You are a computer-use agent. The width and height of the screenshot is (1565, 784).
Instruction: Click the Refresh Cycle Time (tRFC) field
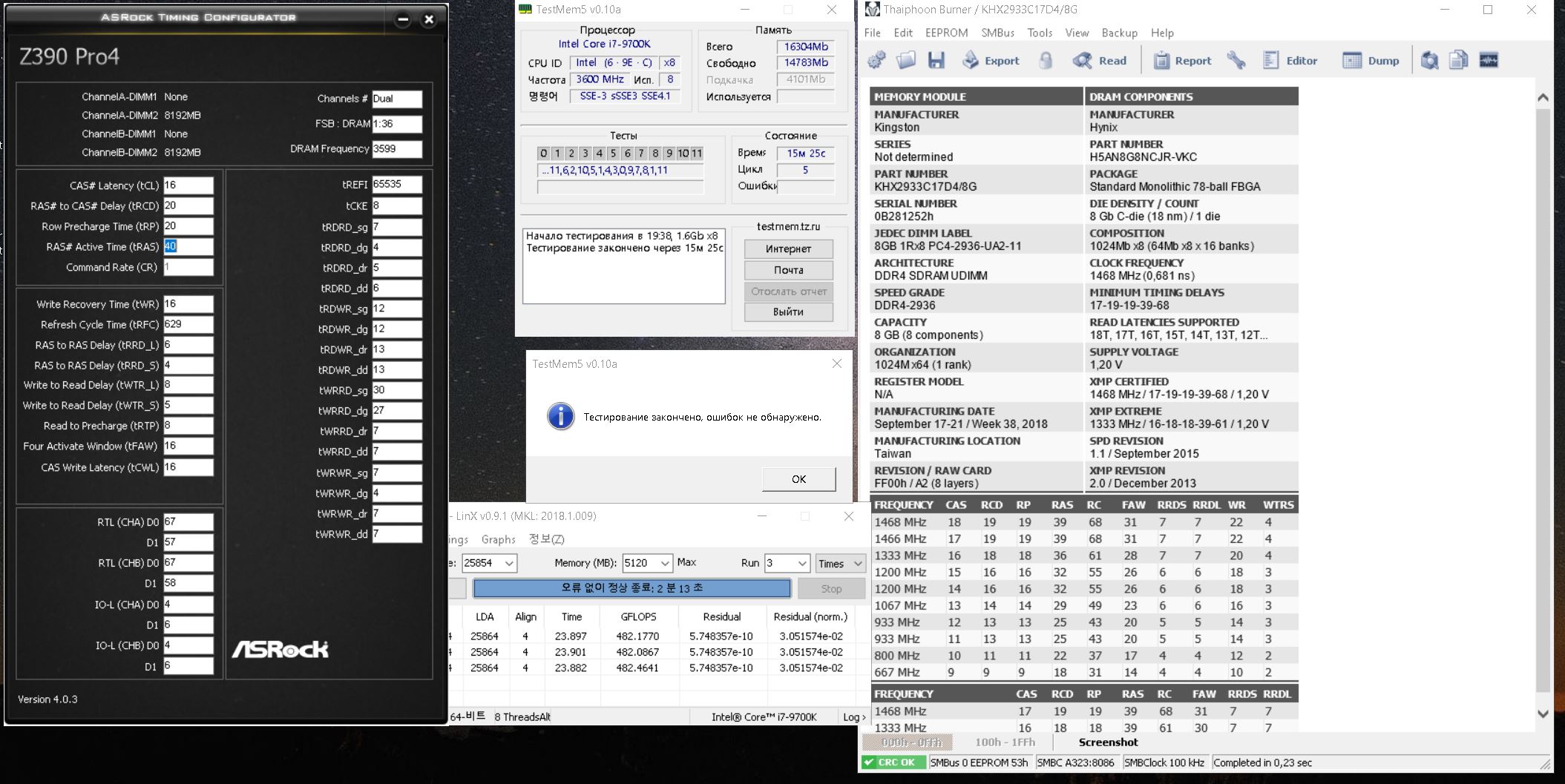(188, 324)
